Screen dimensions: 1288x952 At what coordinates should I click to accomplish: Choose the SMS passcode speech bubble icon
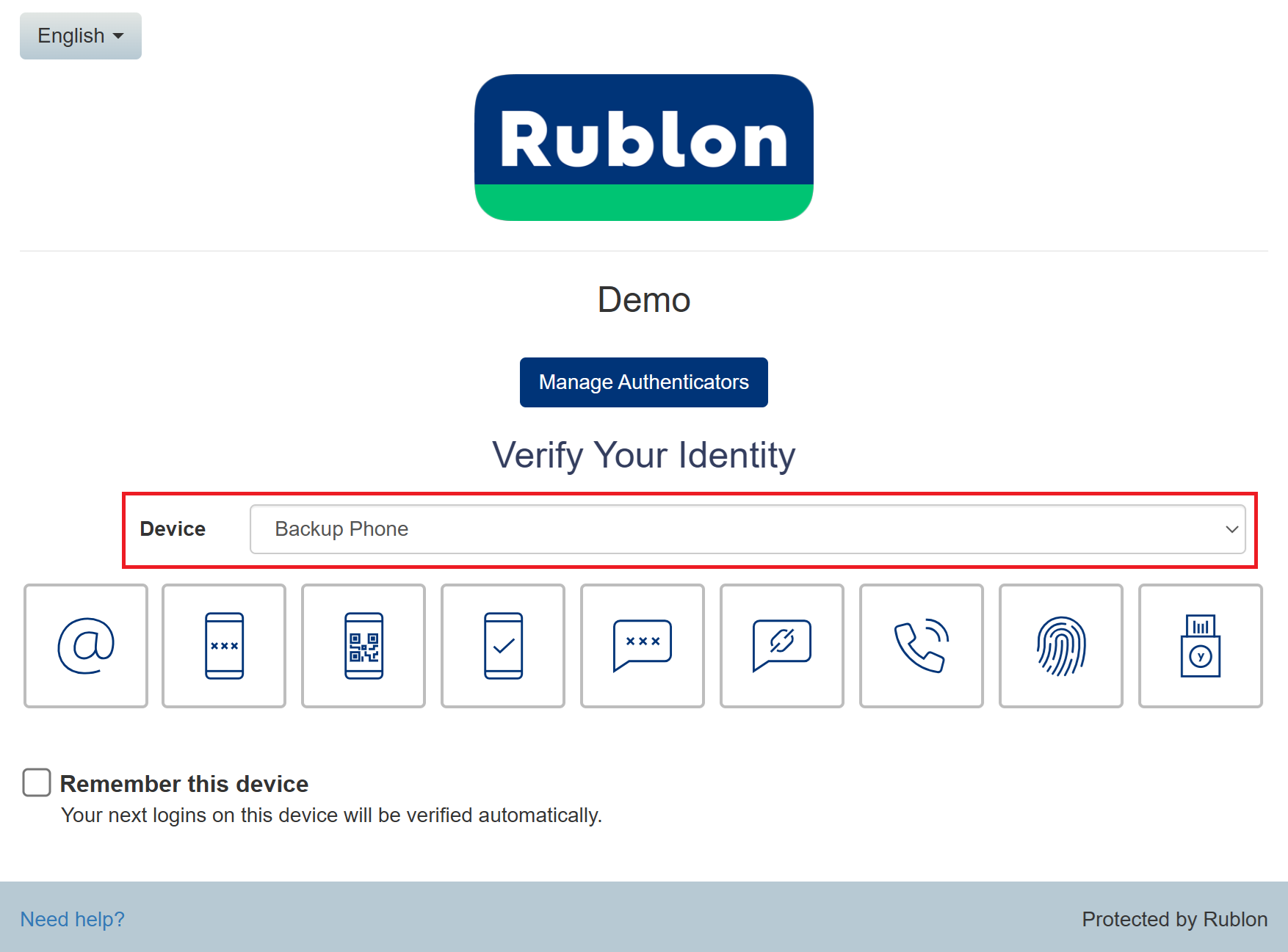(x=643, y=646)
